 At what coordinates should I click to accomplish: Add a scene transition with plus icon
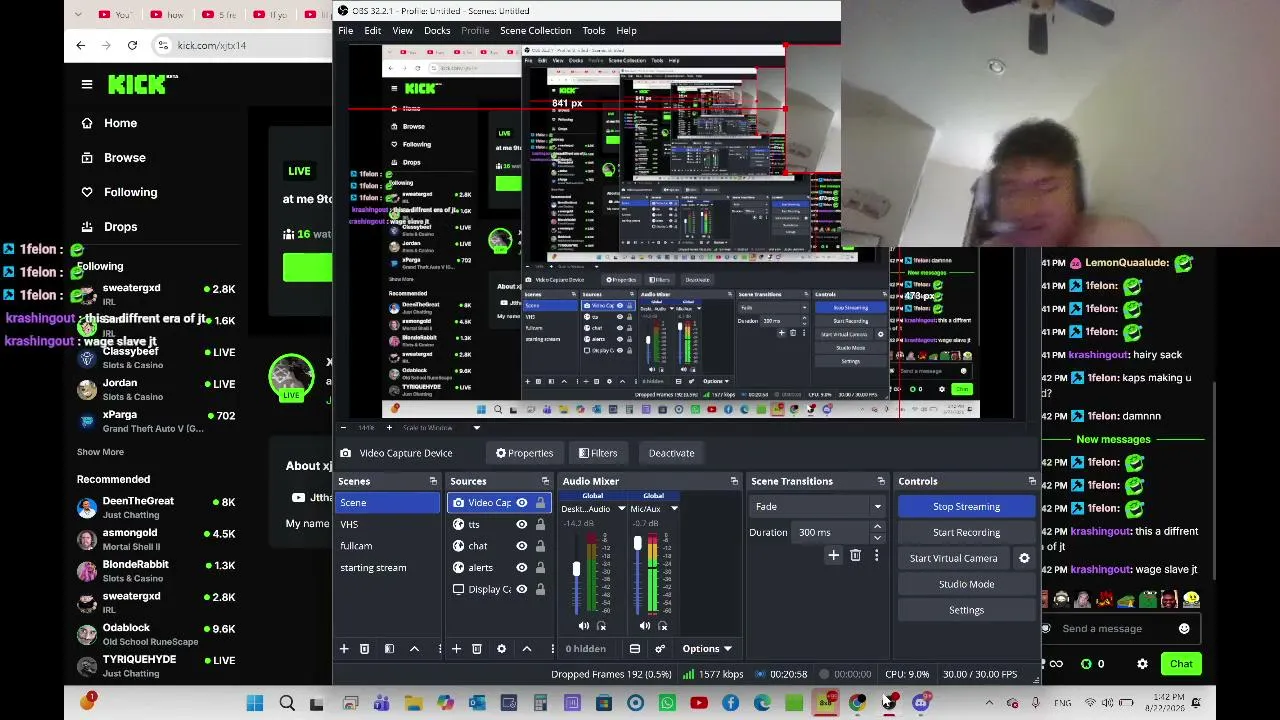[833, 555]
